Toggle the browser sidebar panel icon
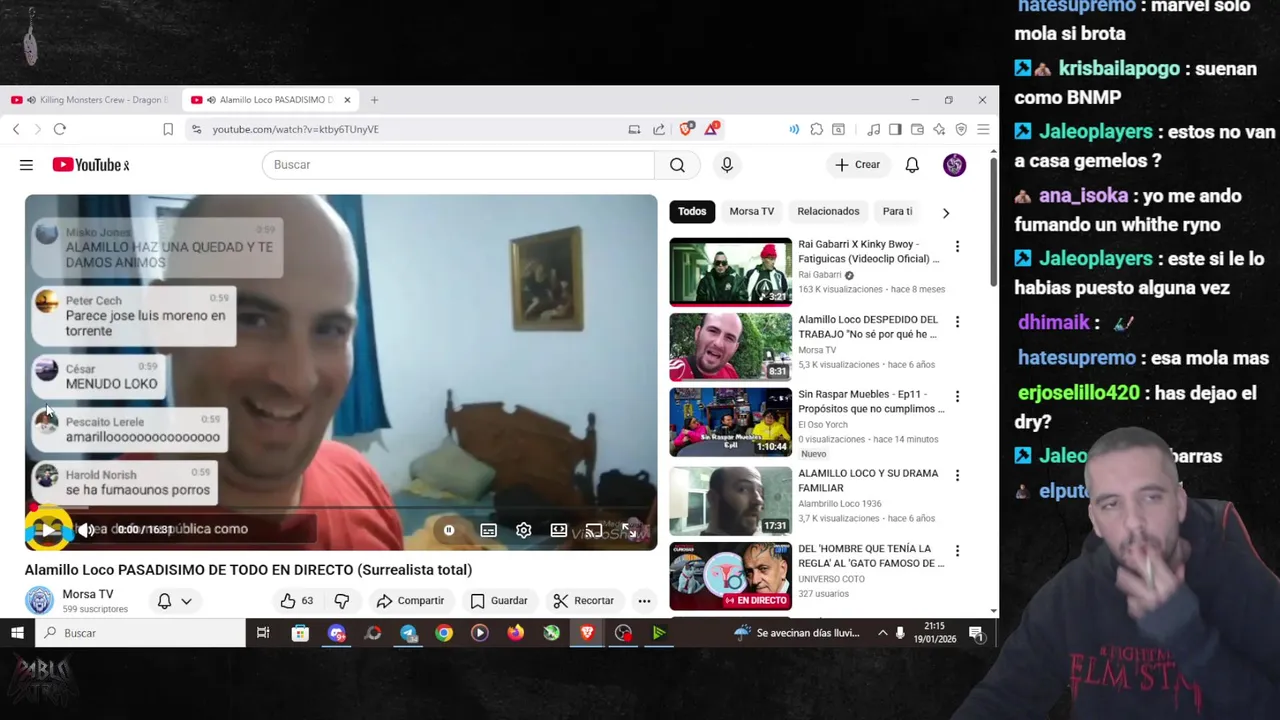Viewport: 1280px width, 720px height. click(895, 129)
